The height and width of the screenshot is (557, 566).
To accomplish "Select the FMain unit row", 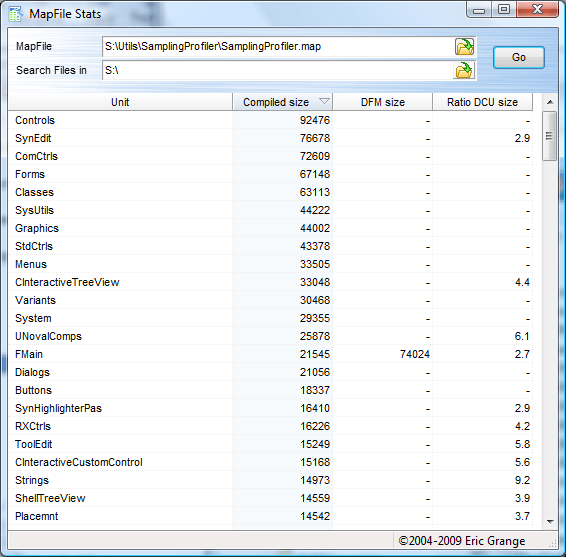I will (x=270, y=354).
